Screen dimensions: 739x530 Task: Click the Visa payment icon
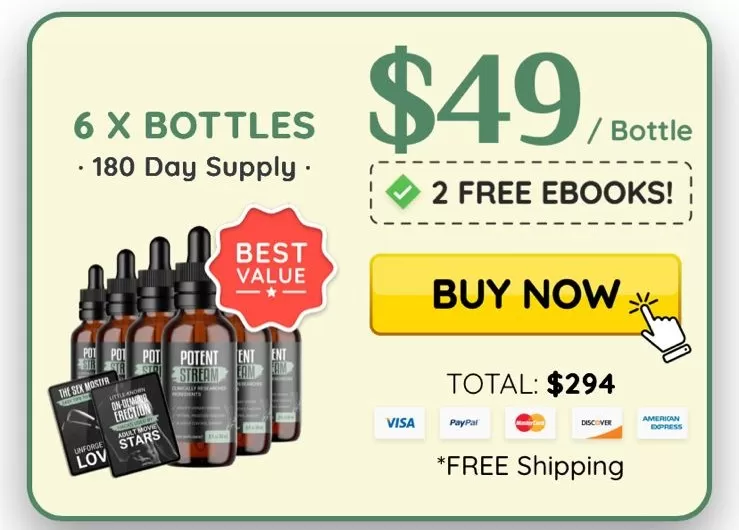pos(400,423)
